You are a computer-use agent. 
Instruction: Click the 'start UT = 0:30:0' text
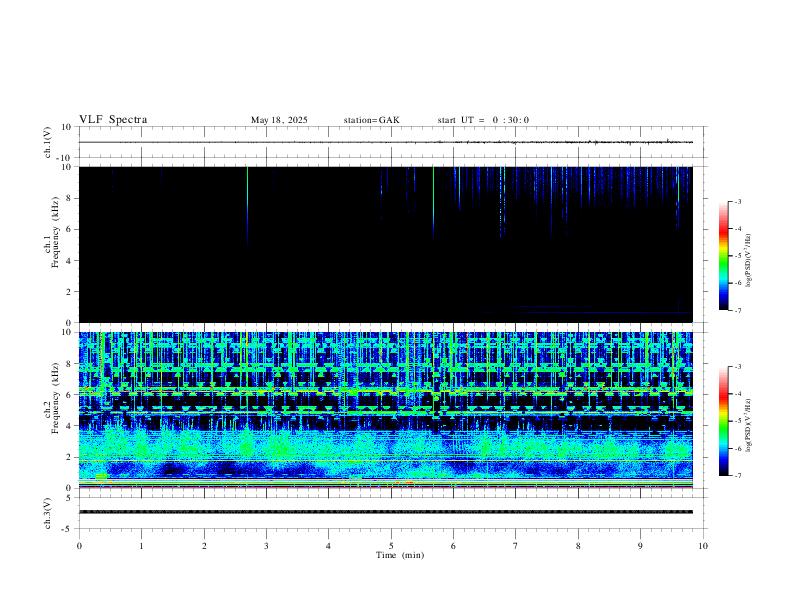click(483, 120)
